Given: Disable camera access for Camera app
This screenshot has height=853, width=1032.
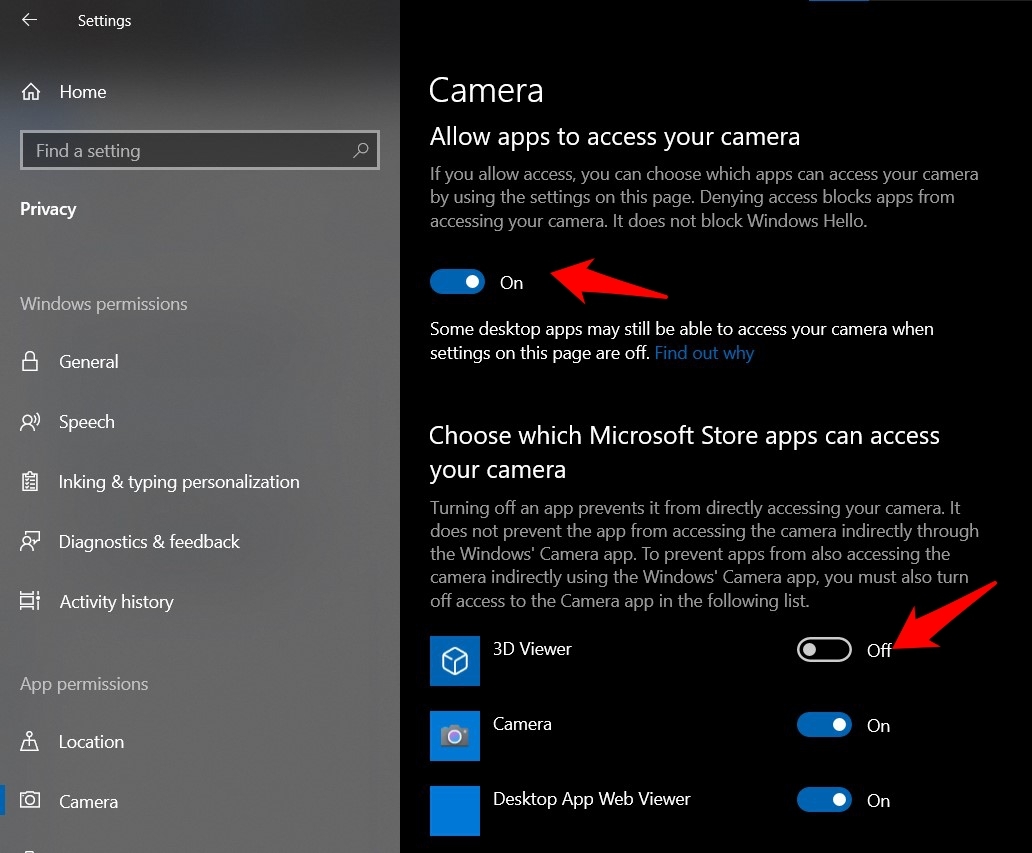Looking at the screenshot, I should click(x=824, y=725).
